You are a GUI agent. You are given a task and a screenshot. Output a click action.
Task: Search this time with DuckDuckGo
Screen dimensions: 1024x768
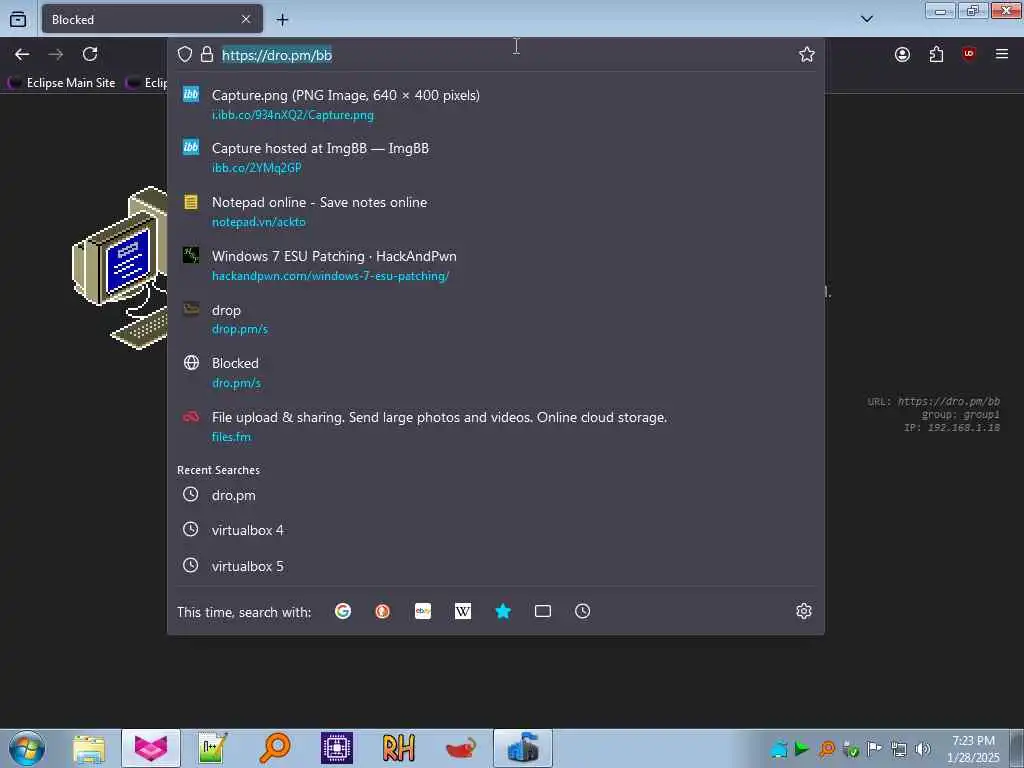pyautogui.click(x=383, y=611)
